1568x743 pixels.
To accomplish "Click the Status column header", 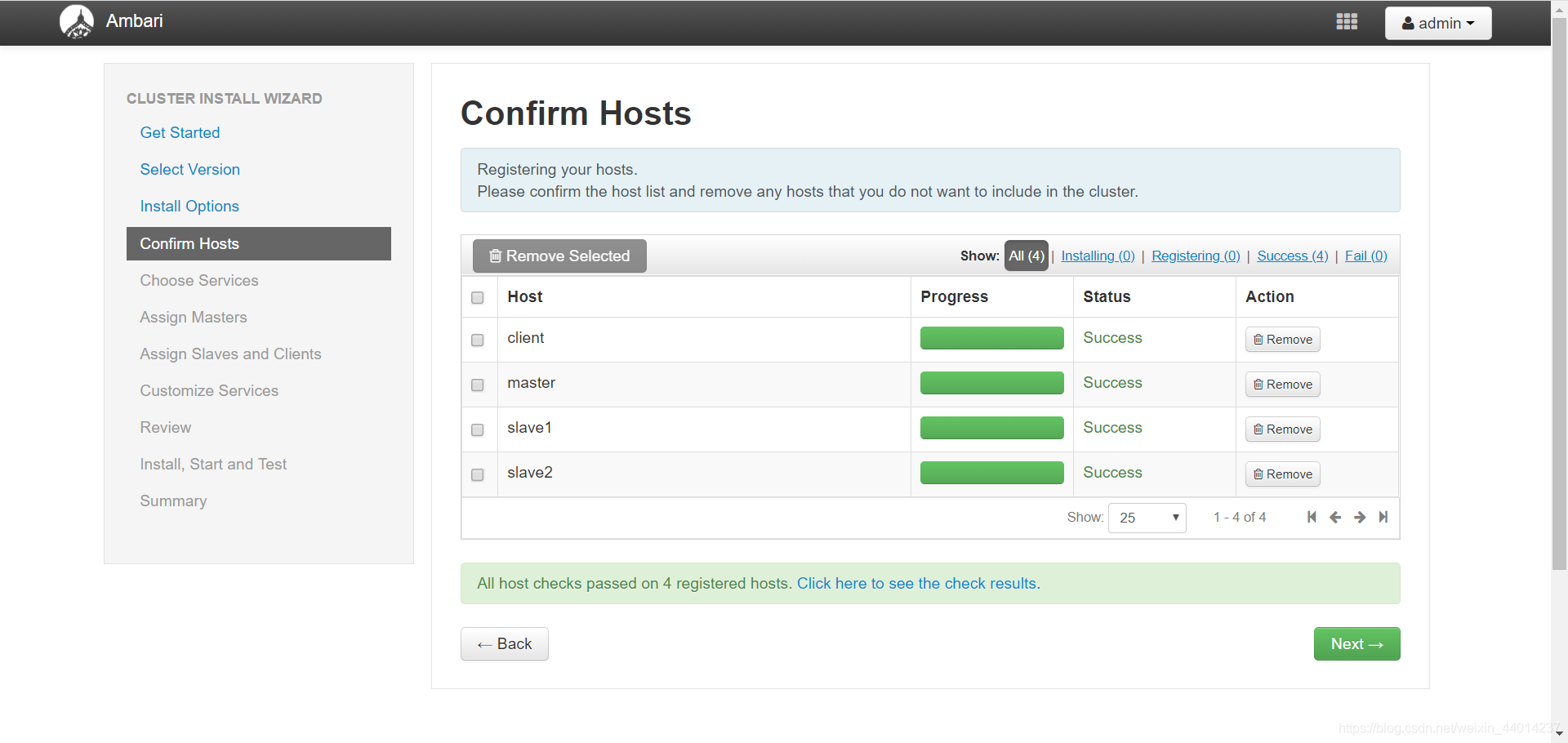I will [x=1107, y=296].
